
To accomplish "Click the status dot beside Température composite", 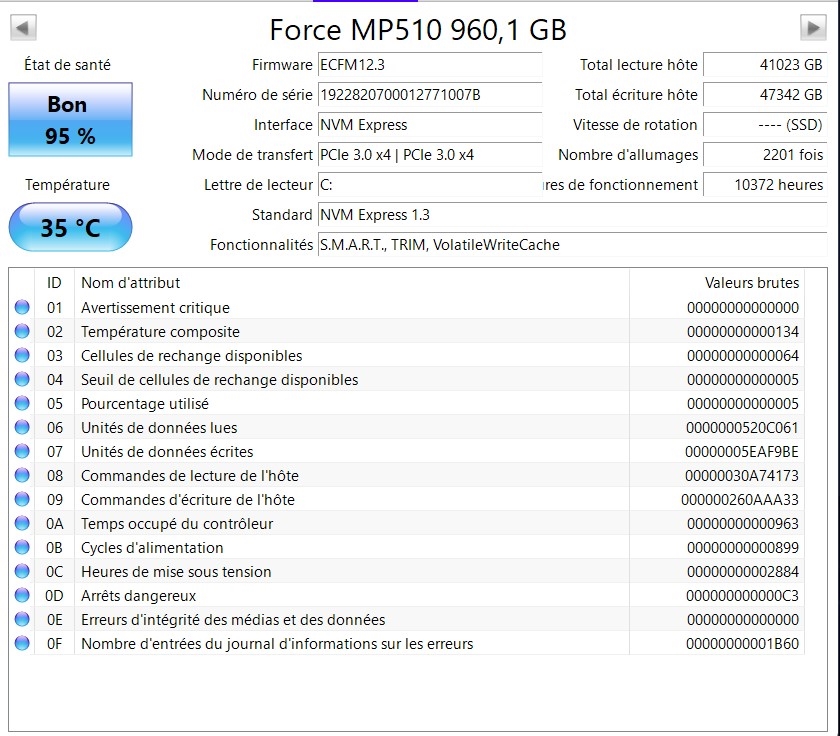I will 22,331.
